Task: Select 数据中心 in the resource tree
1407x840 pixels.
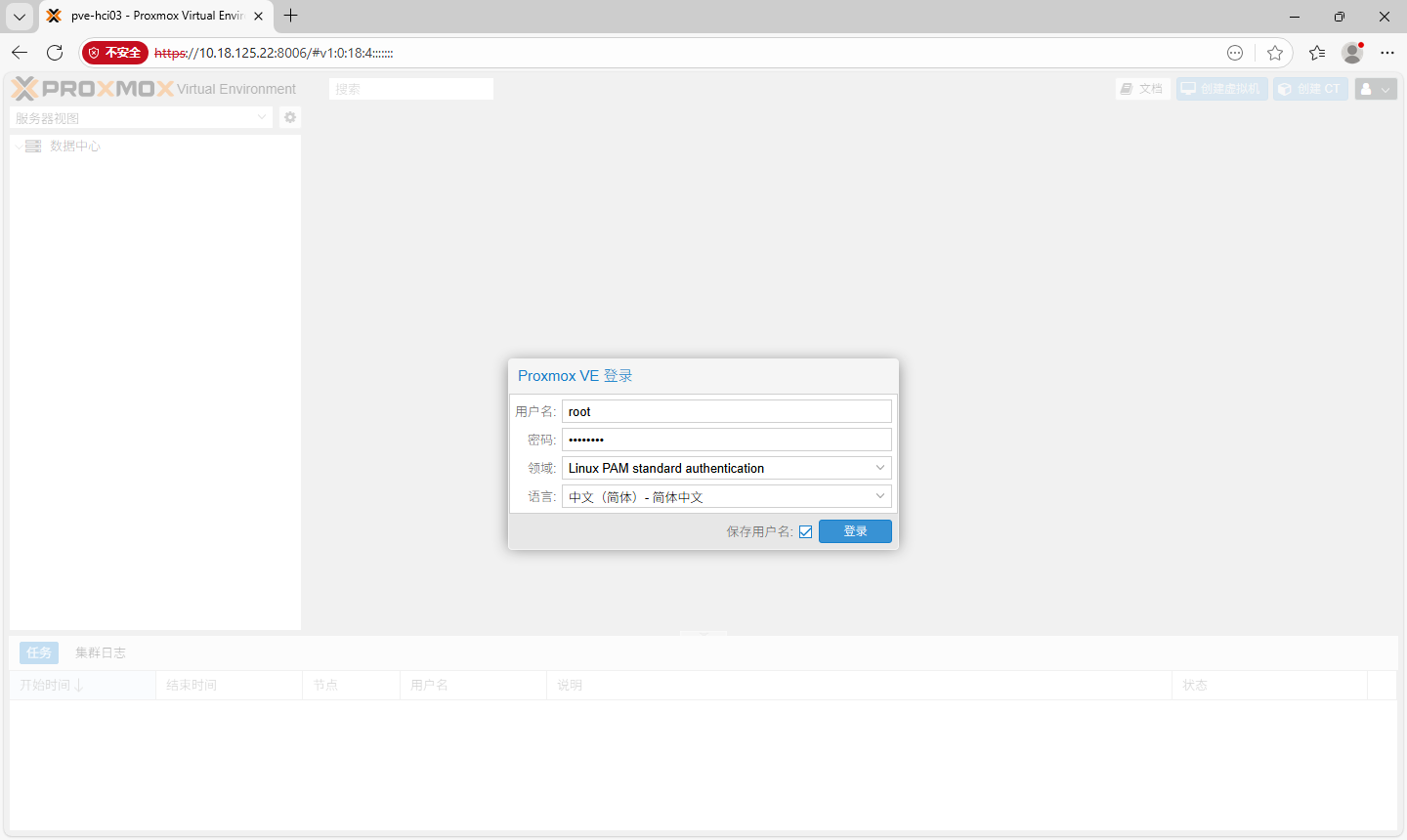Action: (75, 147)
